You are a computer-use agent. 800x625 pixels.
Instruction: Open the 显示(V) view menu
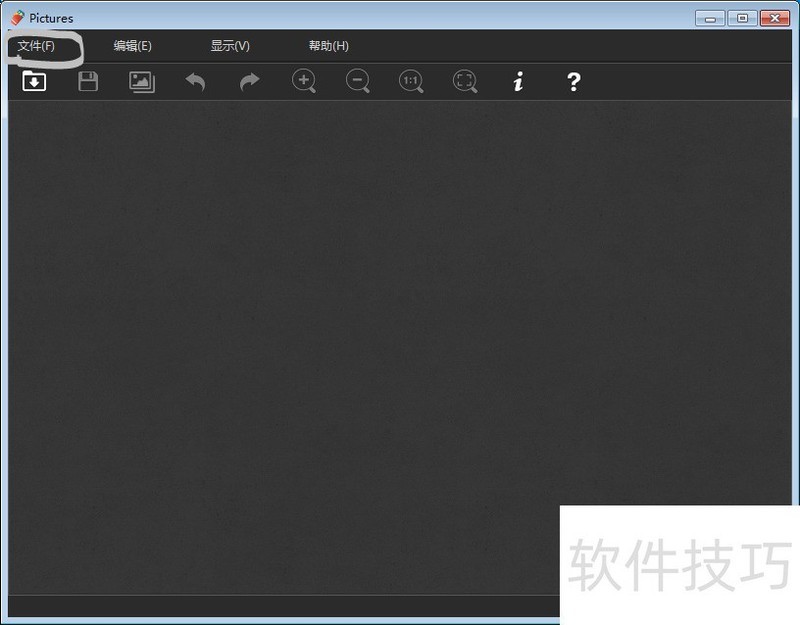[x=229, y=45]
